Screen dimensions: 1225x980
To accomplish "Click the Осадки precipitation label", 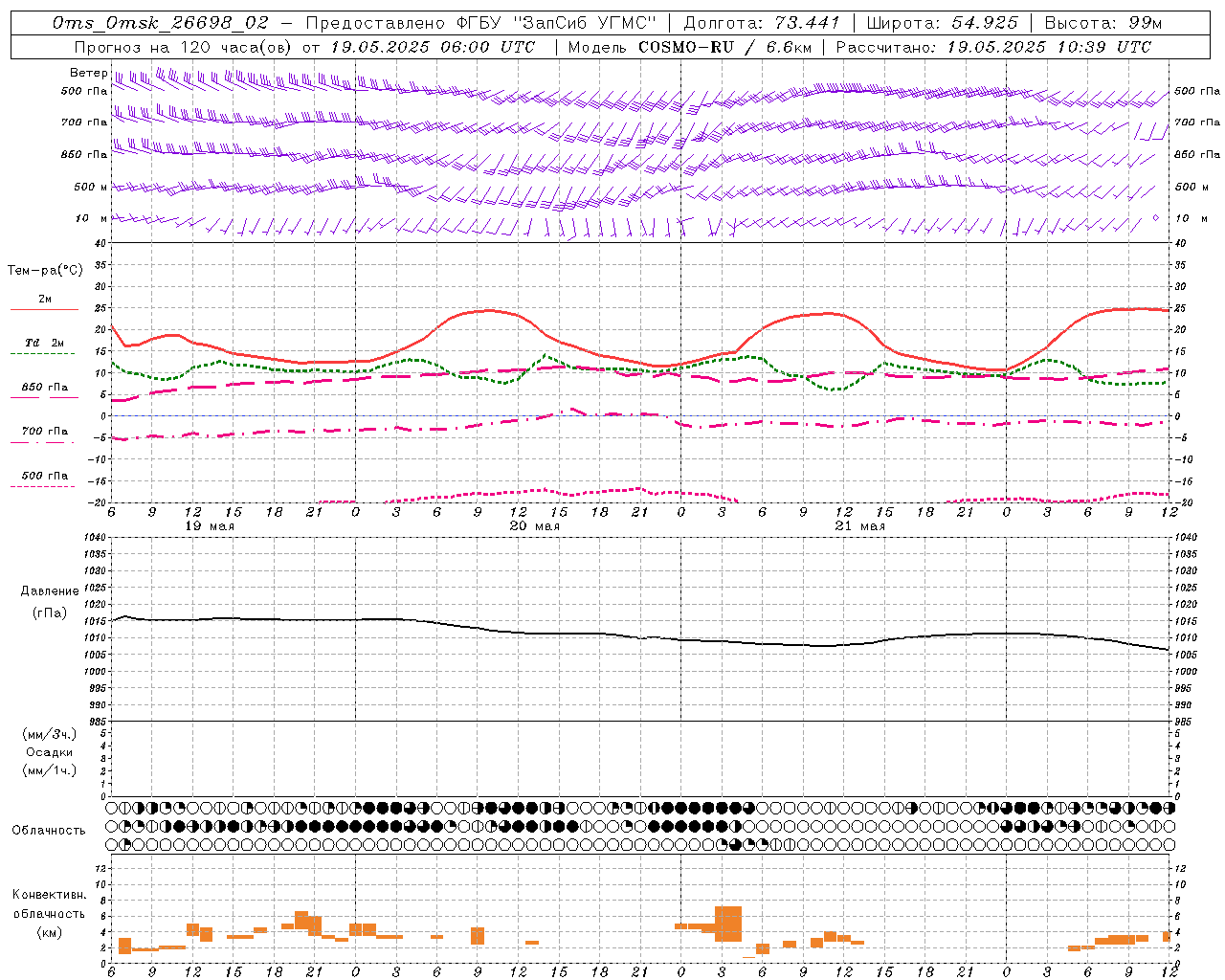I will [x=49, y=752].
